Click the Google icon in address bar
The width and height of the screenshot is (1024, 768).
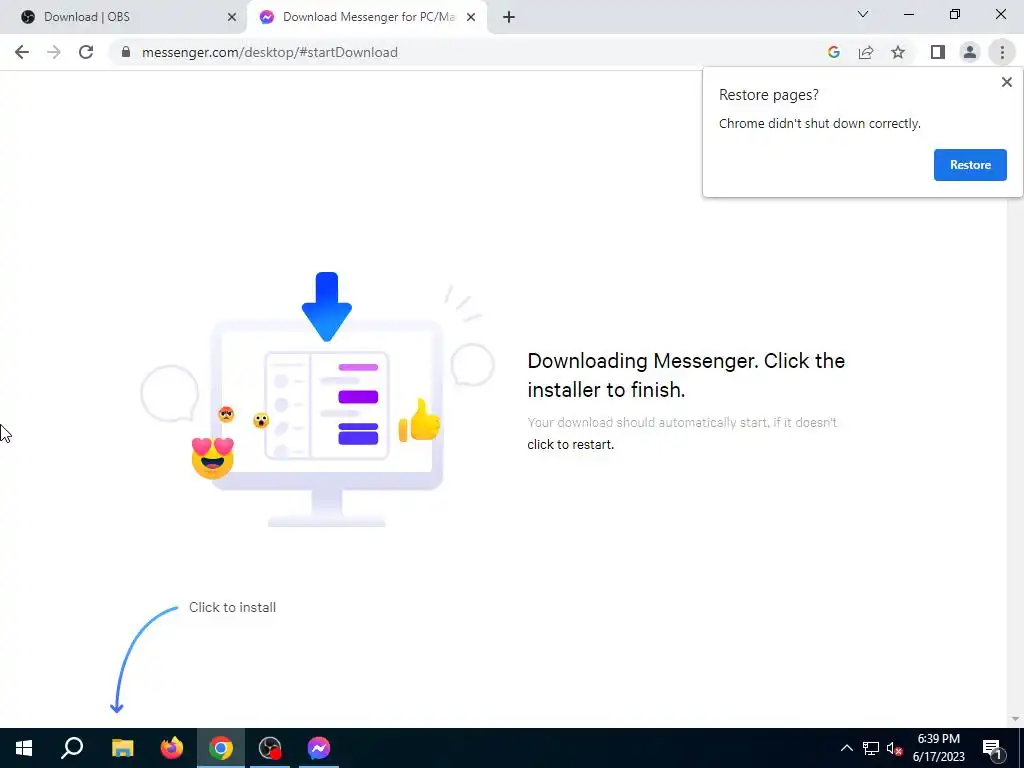[833, 52]
